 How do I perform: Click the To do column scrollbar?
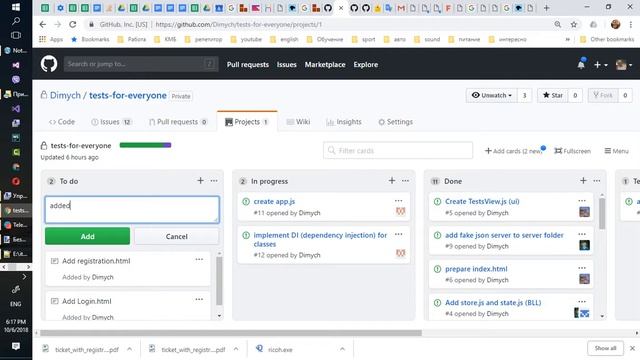tap(219, 281)
